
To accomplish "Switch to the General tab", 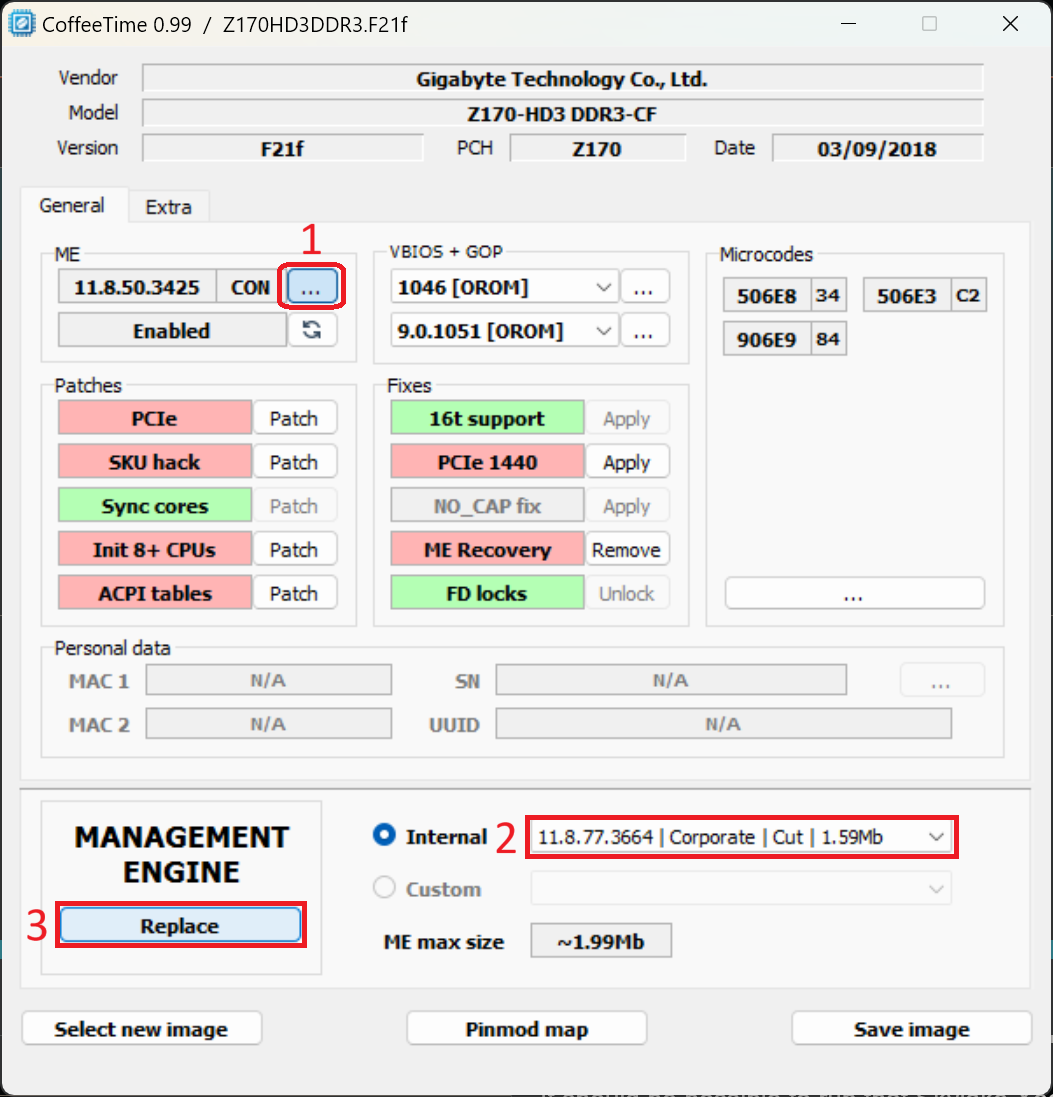I will tap(72, 206).
